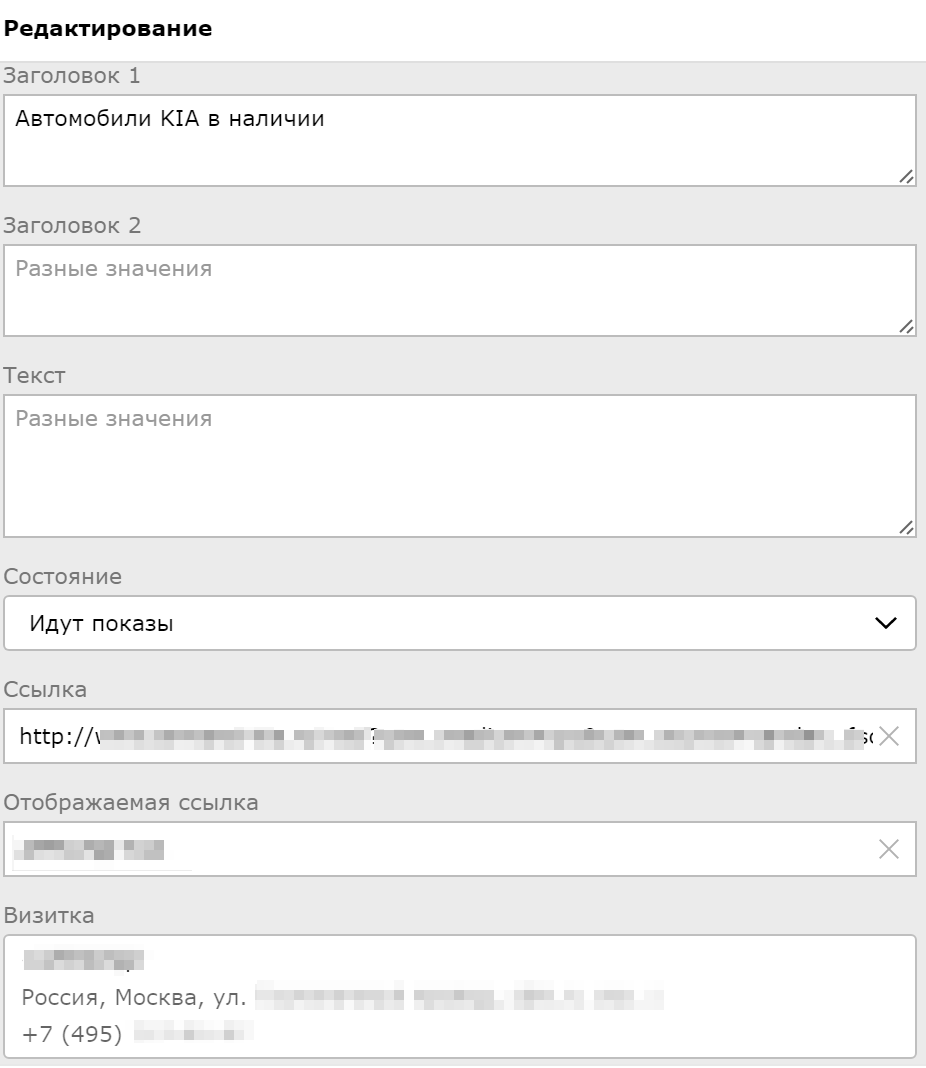Select the 'Идут показы' status value

101,624
